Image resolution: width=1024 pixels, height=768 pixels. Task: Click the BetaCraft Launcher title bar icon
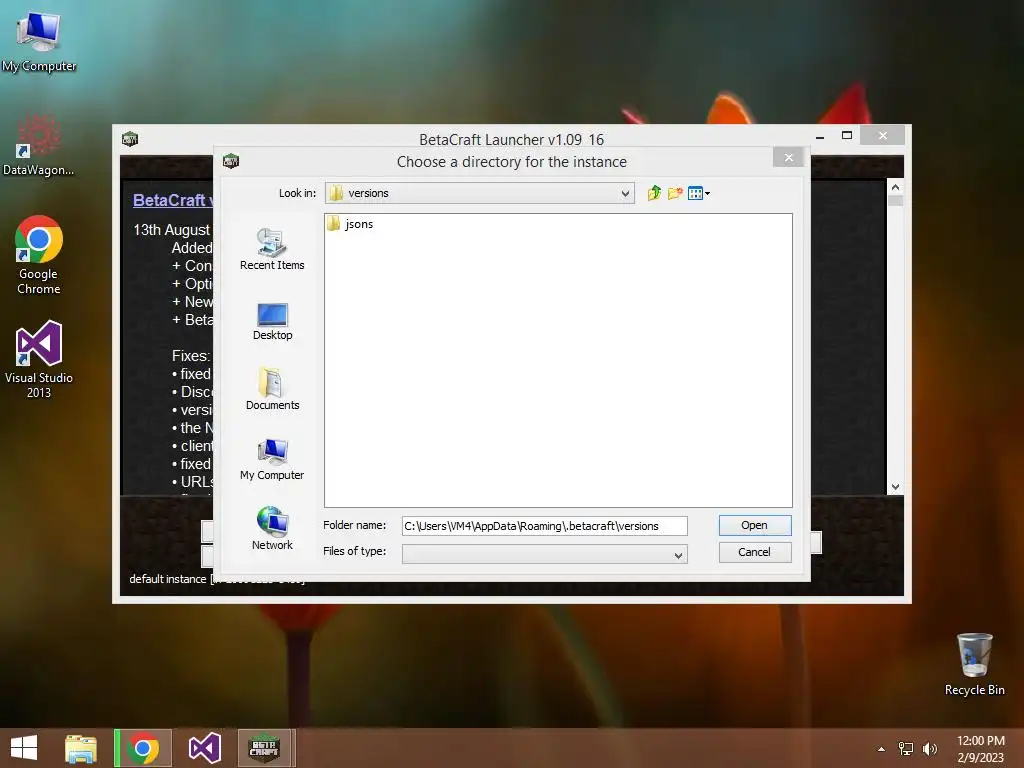pyautogui.click(x=130, y=138)
